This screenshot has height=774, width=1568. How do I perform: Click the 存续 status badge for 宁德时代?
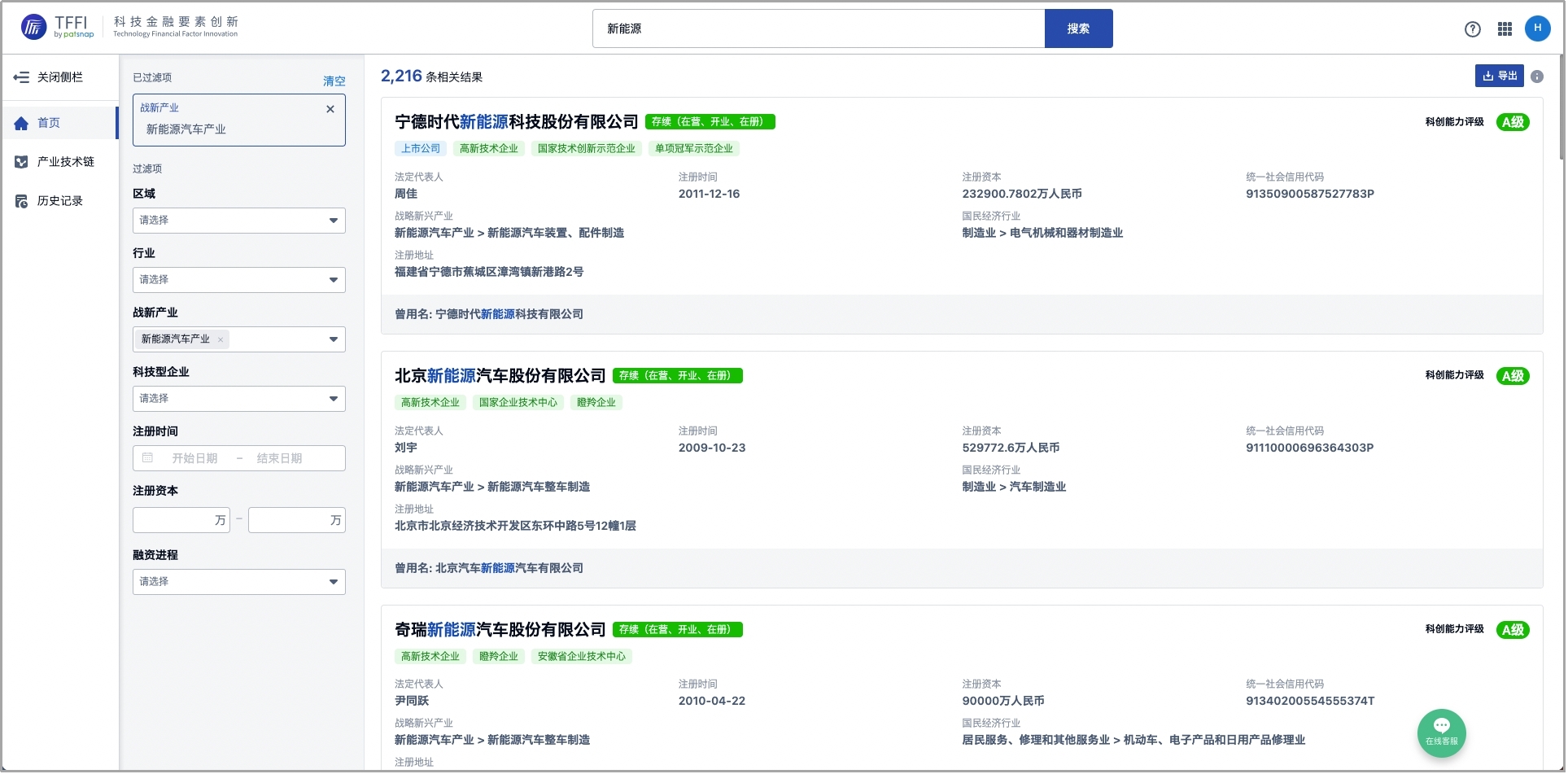pos(710,122)
